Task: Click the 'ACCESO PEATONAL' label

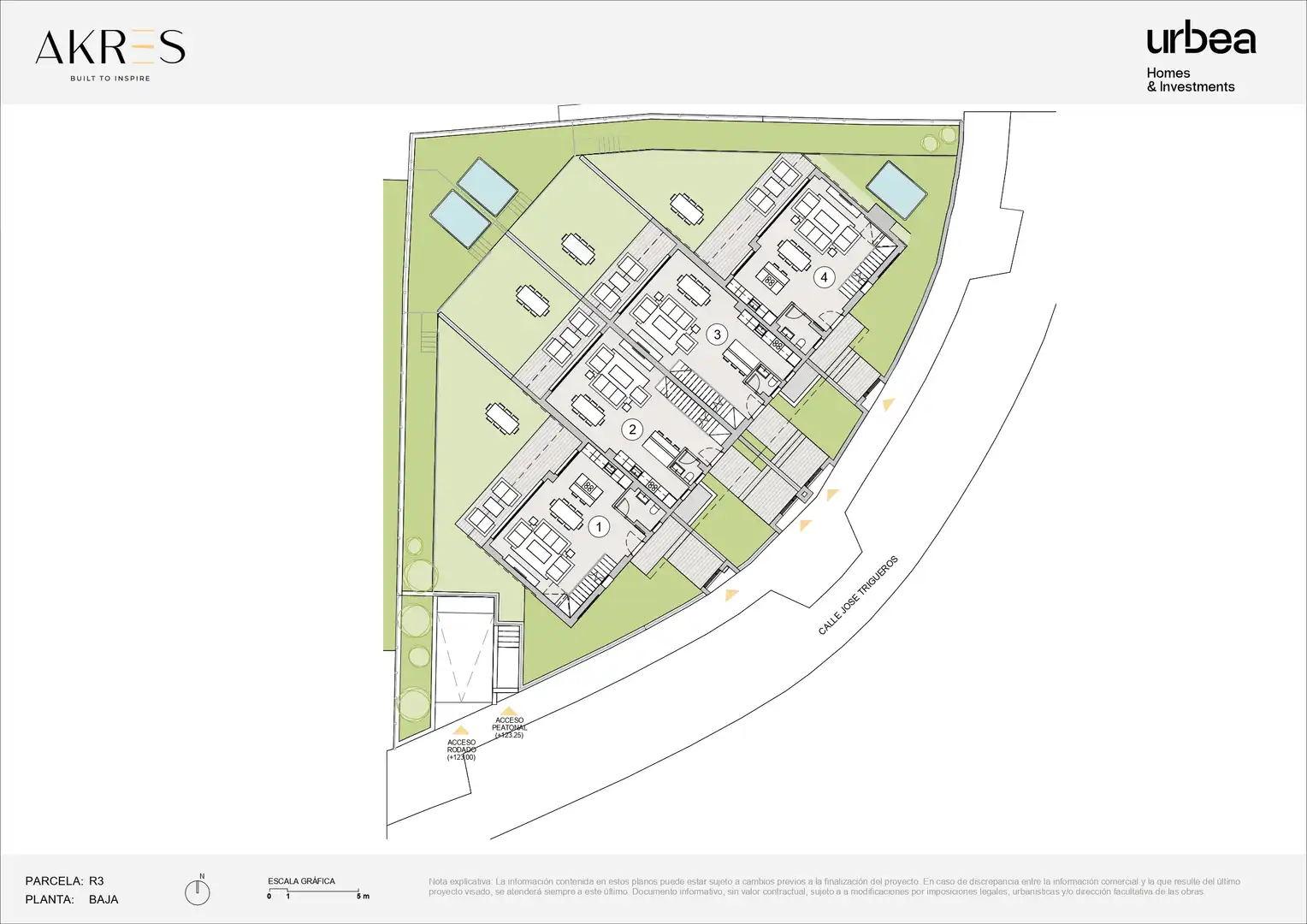Action: pyautogui.click(x=509, y=728)
